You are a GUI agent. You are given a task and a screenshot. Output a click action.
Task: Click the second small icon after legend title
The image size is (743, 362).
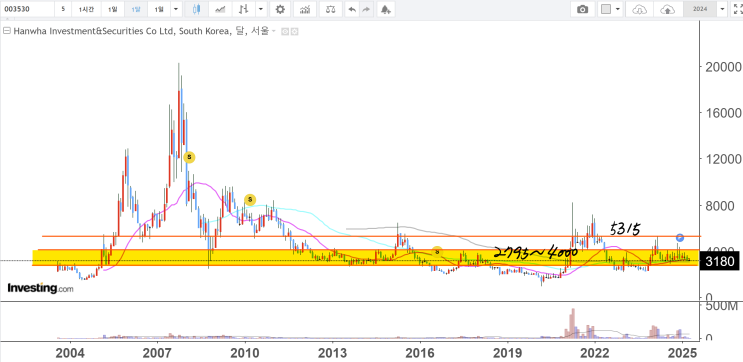click(294, 32)
